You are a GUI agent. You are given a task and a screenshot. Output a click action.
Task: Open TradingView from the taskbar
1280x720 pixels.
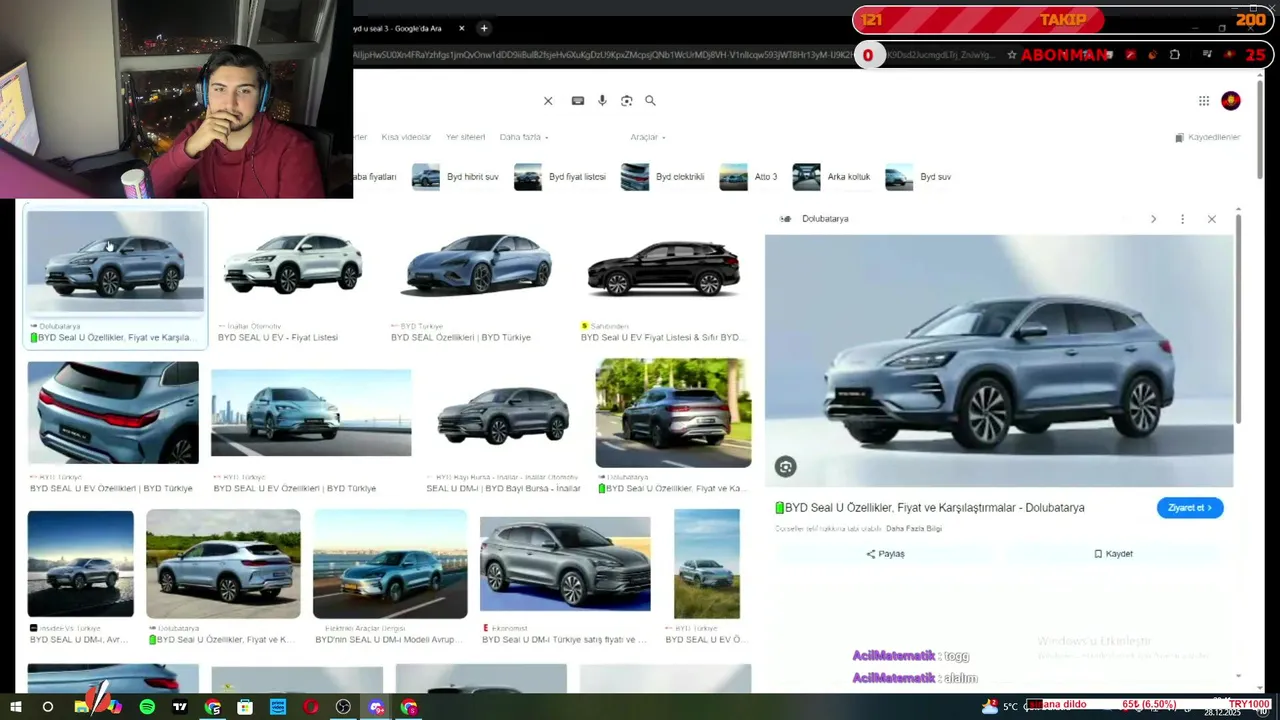point(180,707)
